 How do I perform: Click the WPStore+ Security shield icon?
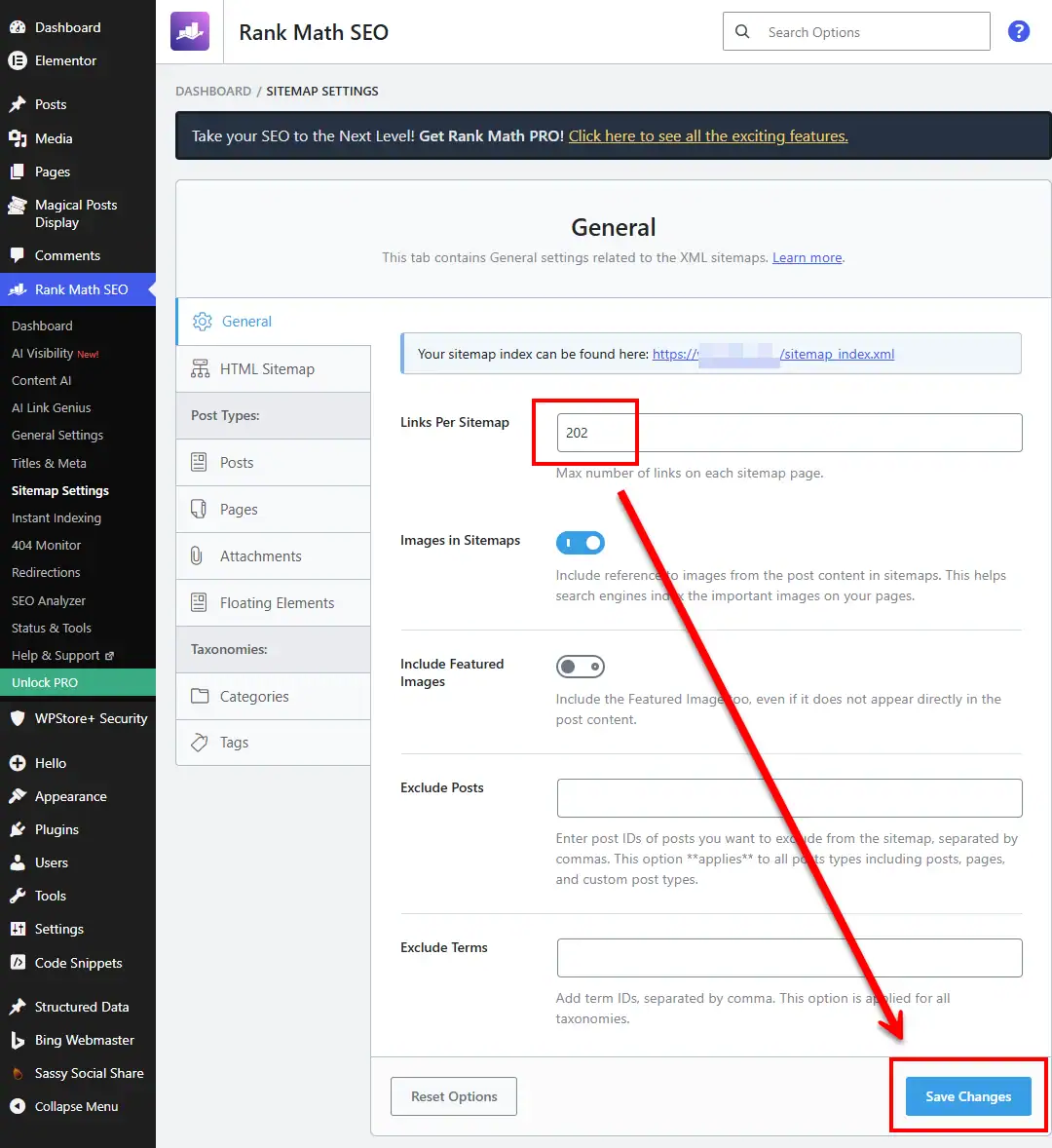pos(18,718)
